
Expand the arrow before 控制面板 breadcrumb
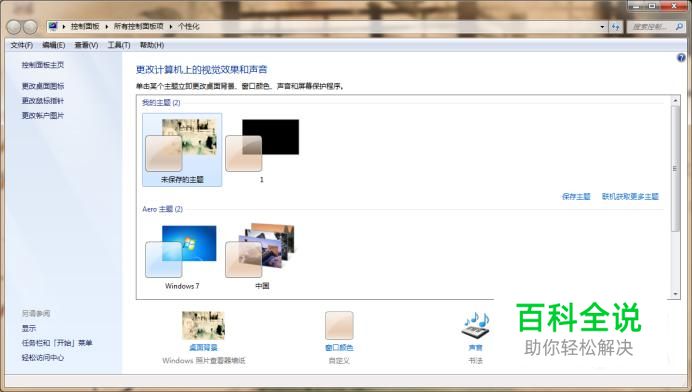click(x=64, y=26)
